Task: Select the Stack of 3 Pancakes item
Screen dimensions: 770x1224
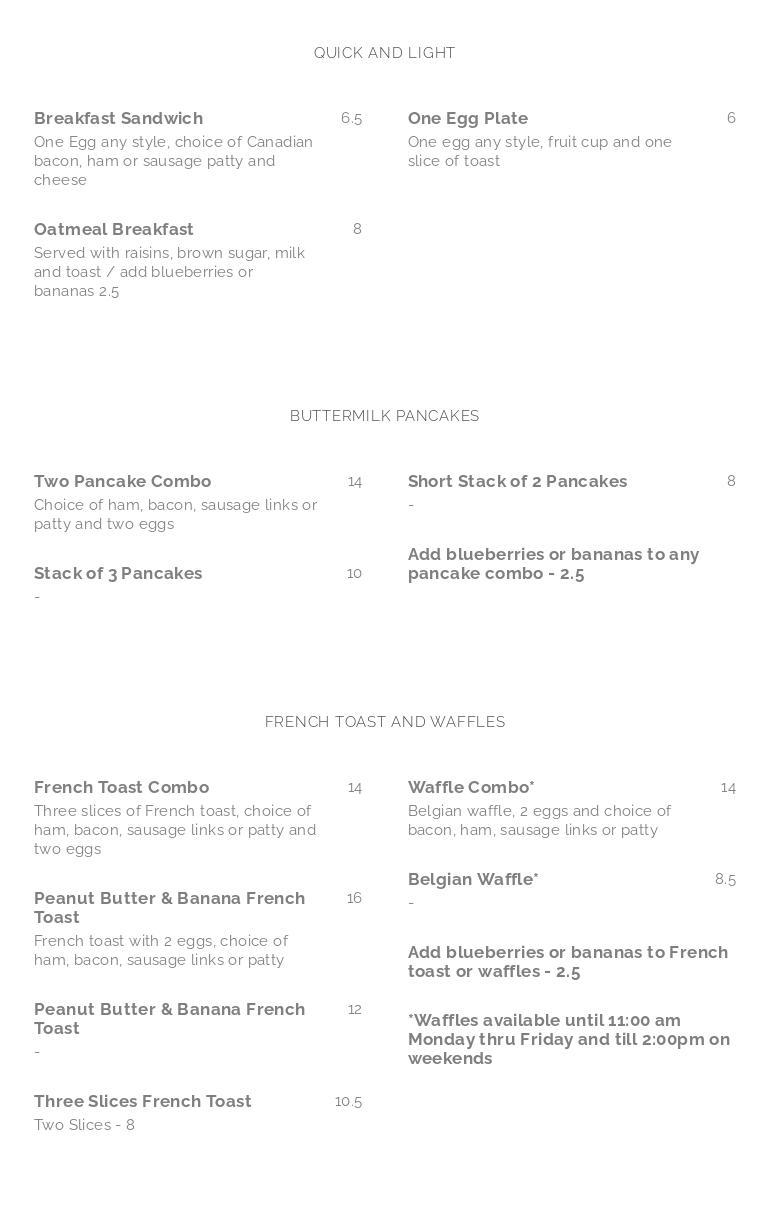Action: coord(117,573)
